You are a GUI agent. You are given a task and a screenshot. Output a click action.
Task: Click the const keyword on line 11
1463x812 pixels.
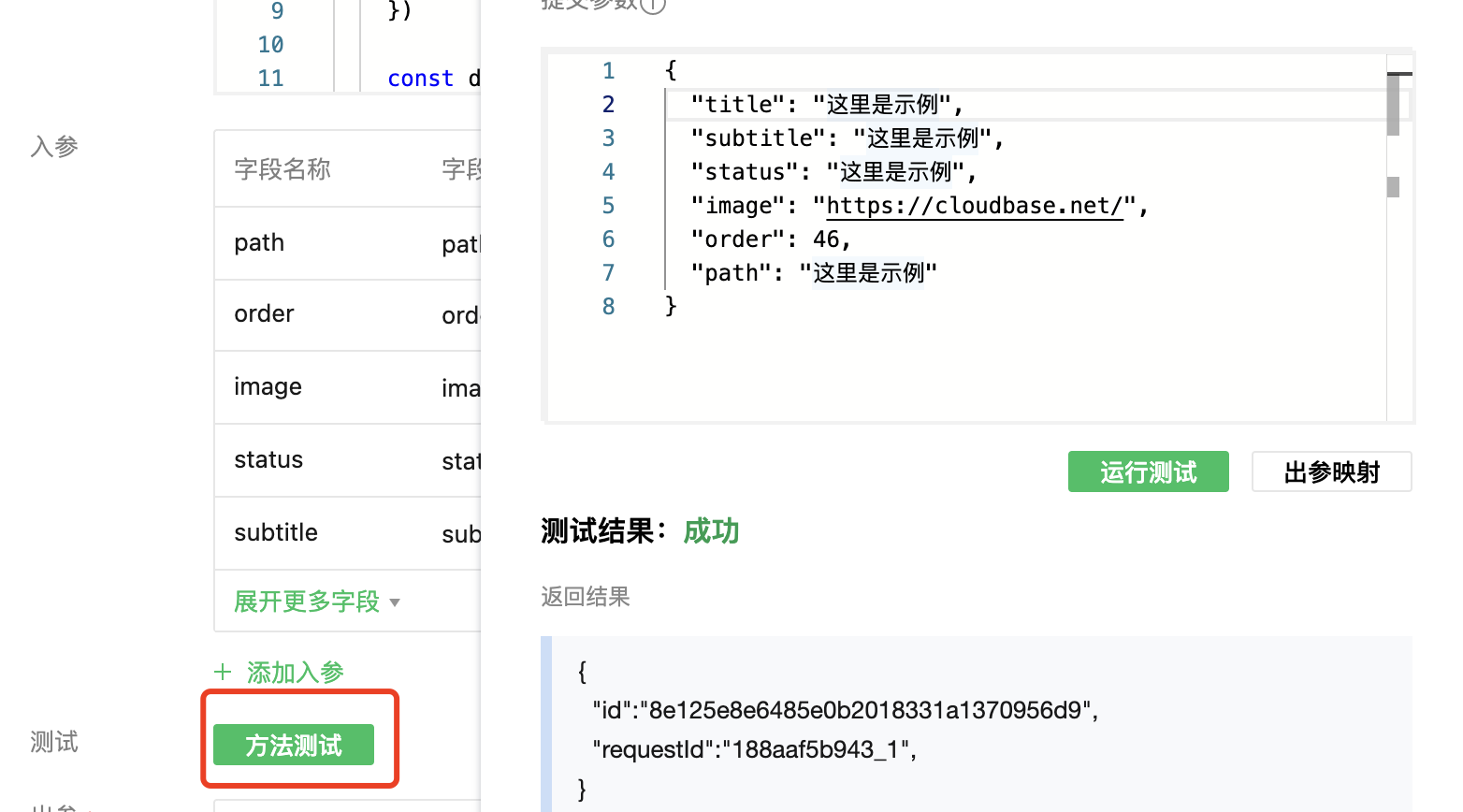tap(421, 78)
